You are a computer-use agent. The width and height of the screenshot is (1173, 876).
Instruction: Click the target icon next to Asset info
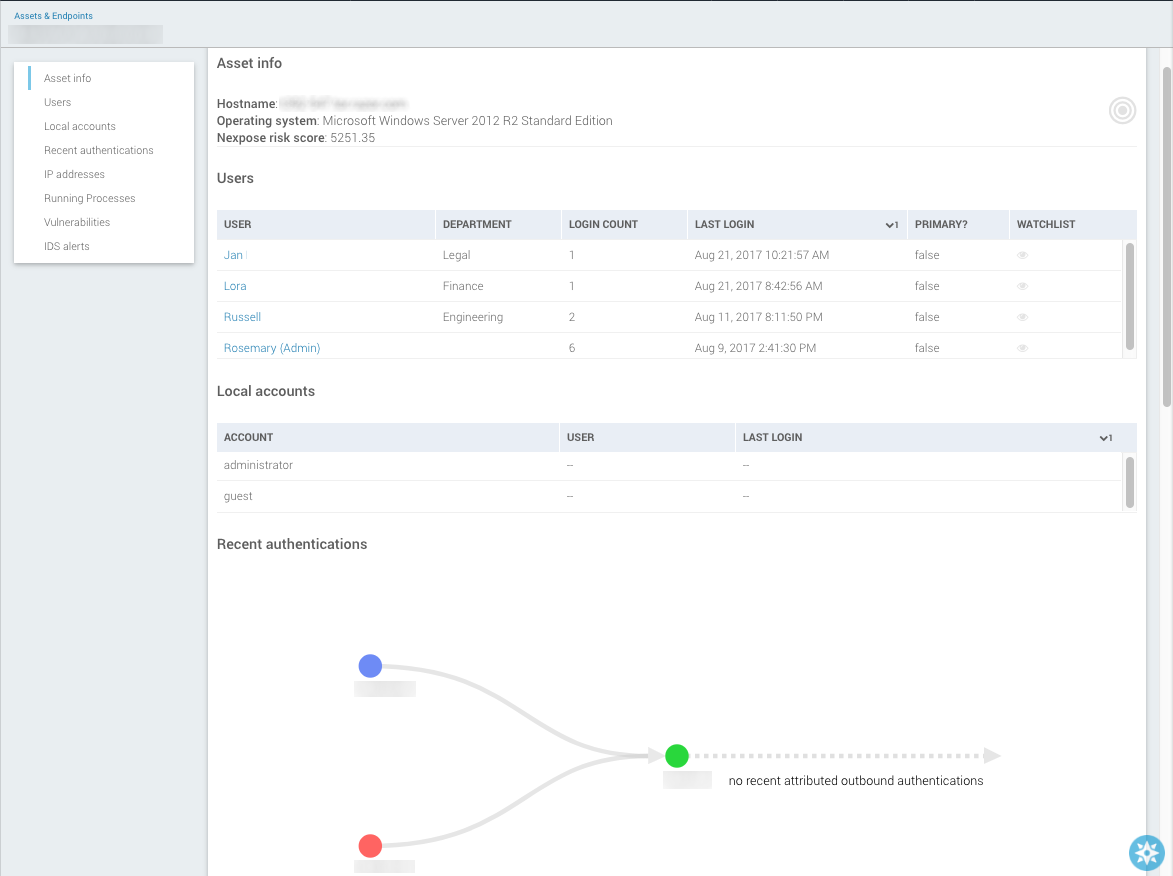tap(1122, 111)
